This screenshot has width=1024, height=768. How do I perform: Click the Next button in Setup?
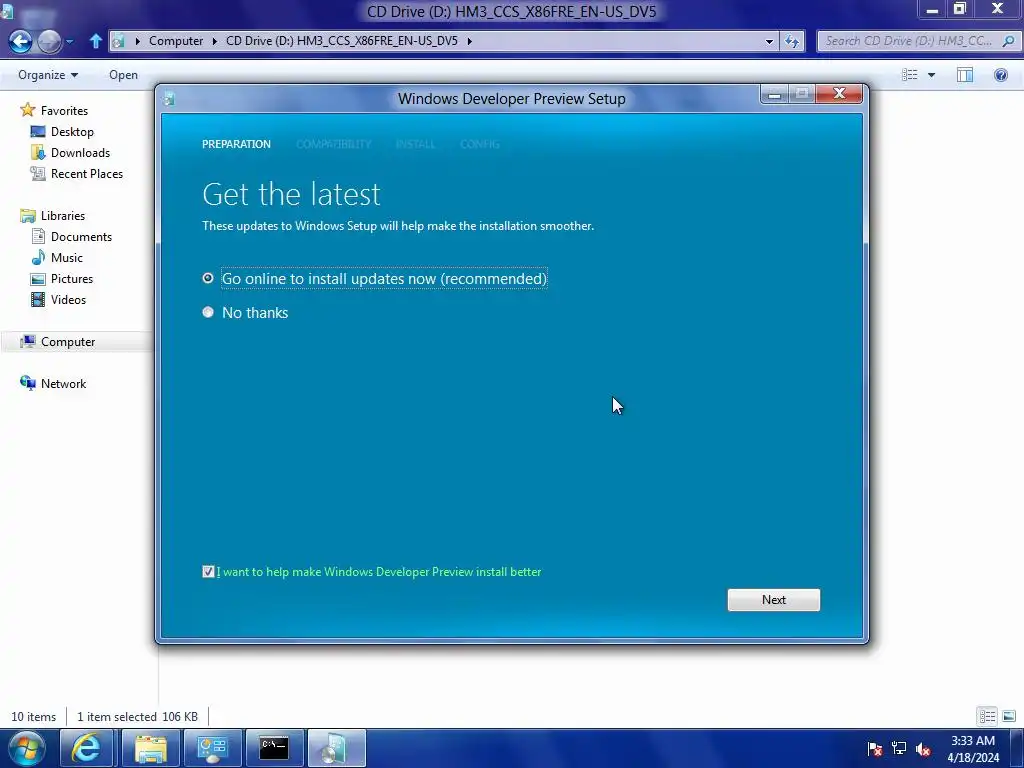774,600
